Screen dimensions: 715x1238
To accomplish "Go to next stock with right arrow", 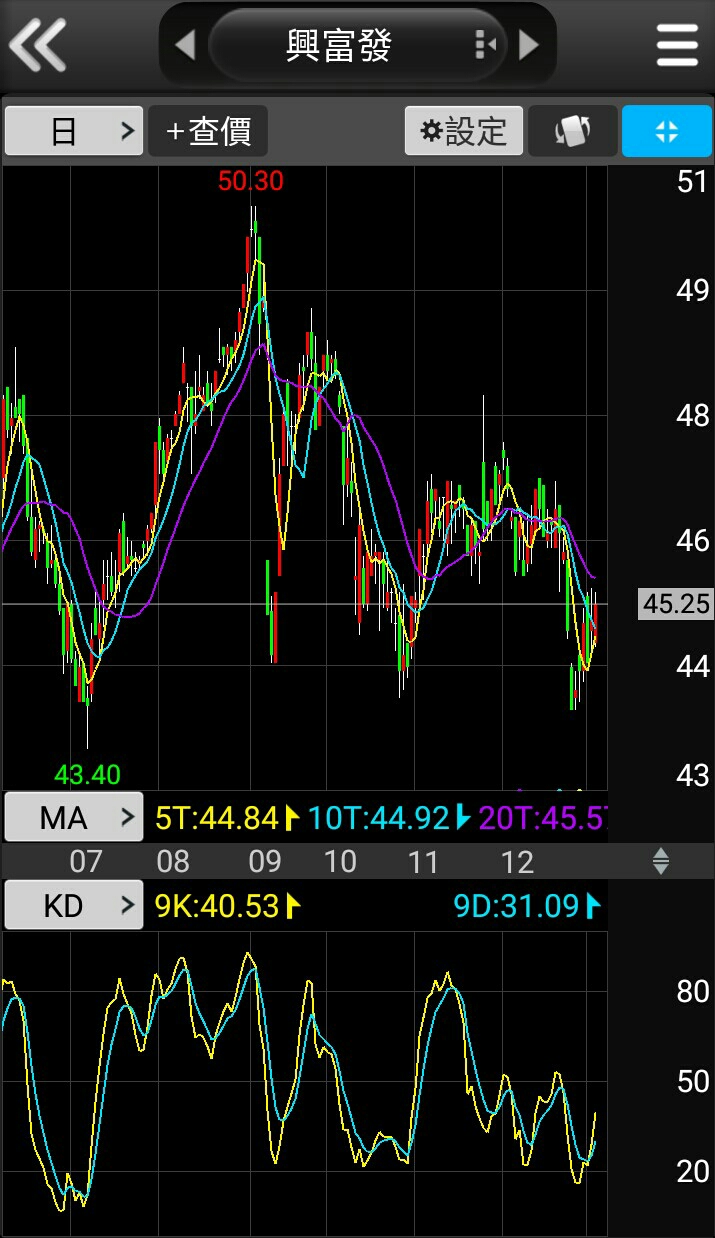I will coord(529,44).
